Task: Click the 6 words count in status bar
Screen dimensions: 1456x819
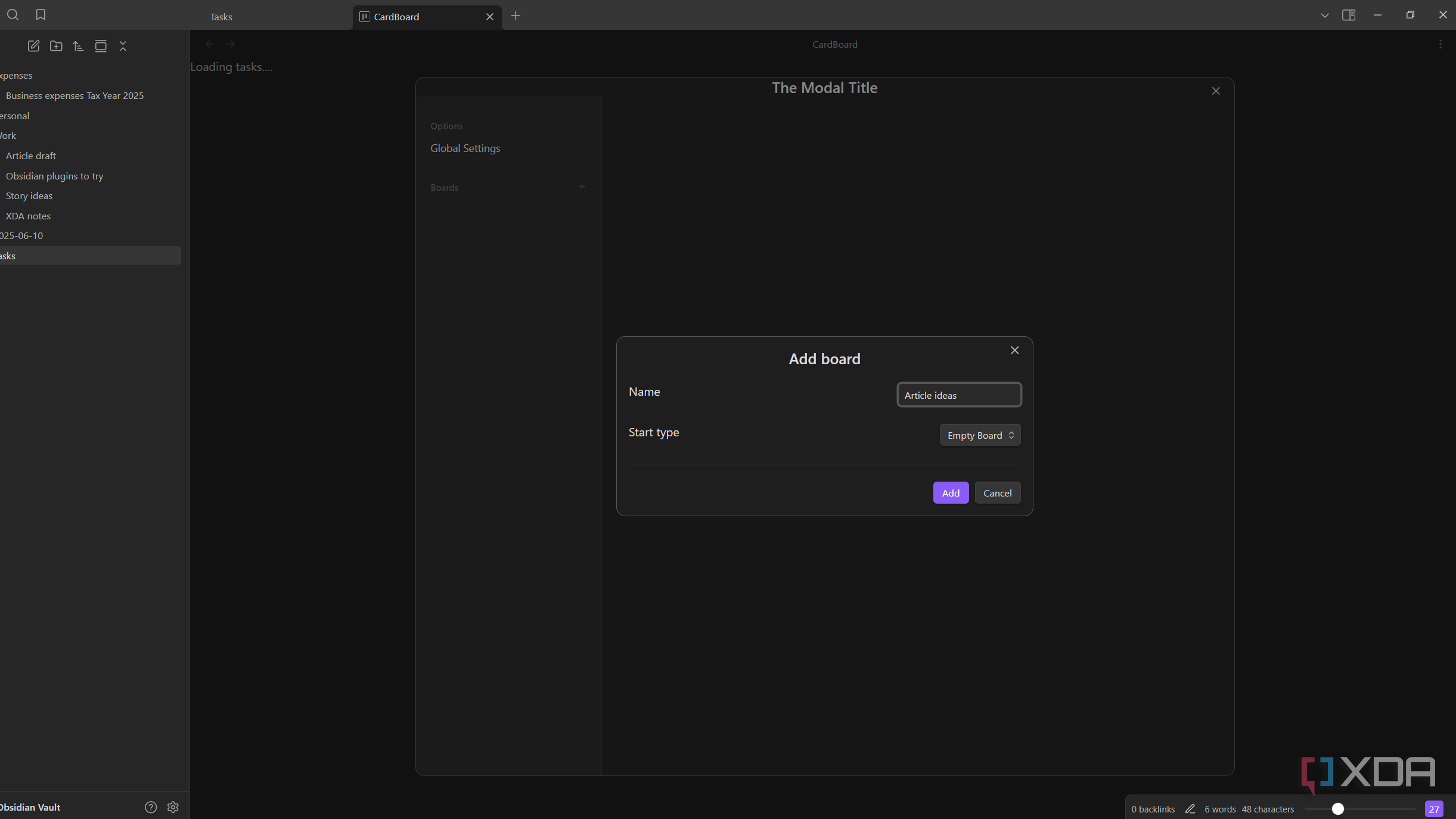Action: (1220, 809)
